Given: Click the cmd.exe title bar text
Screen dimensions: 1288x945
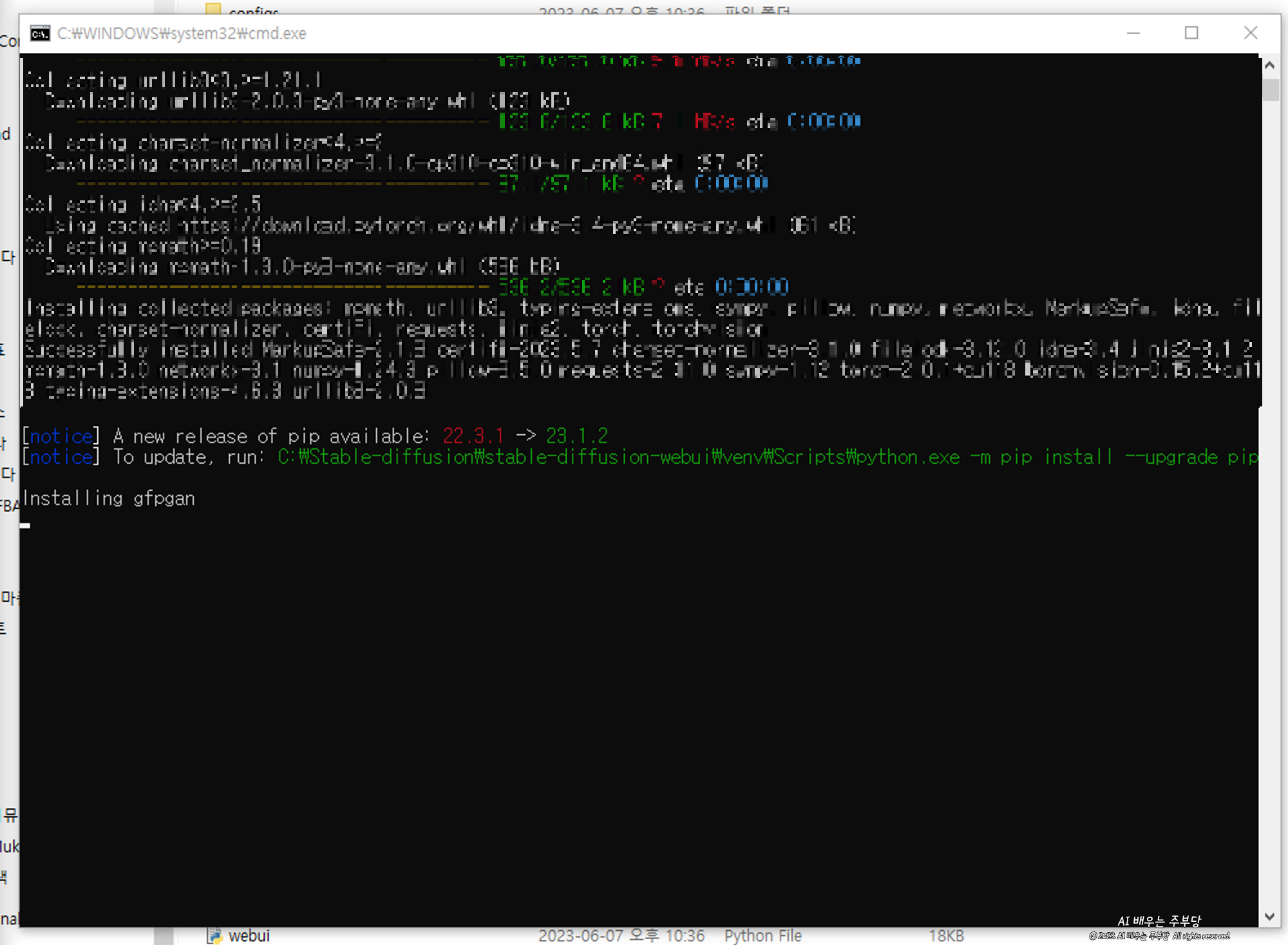Looking at the screenshot, I should [182, 33].
